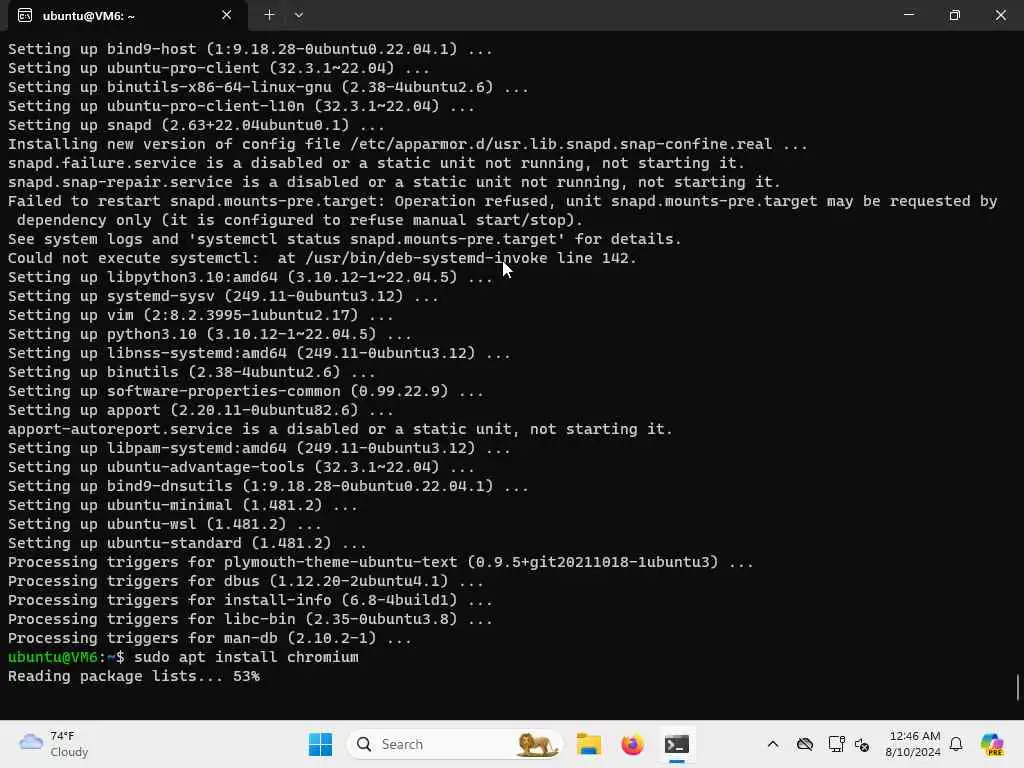Show hidden system tray icons

tap(773, 744)
